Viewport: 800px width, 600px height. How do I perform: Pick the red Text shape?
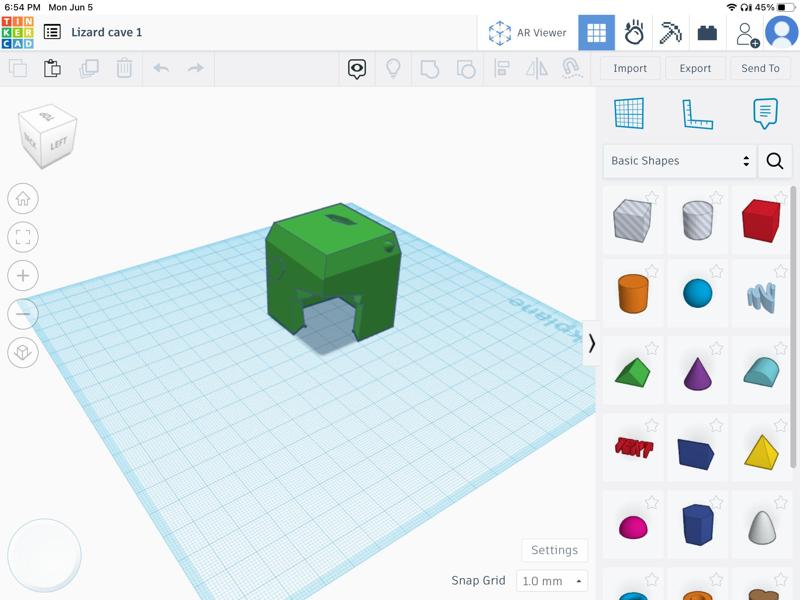coord(633,447)
